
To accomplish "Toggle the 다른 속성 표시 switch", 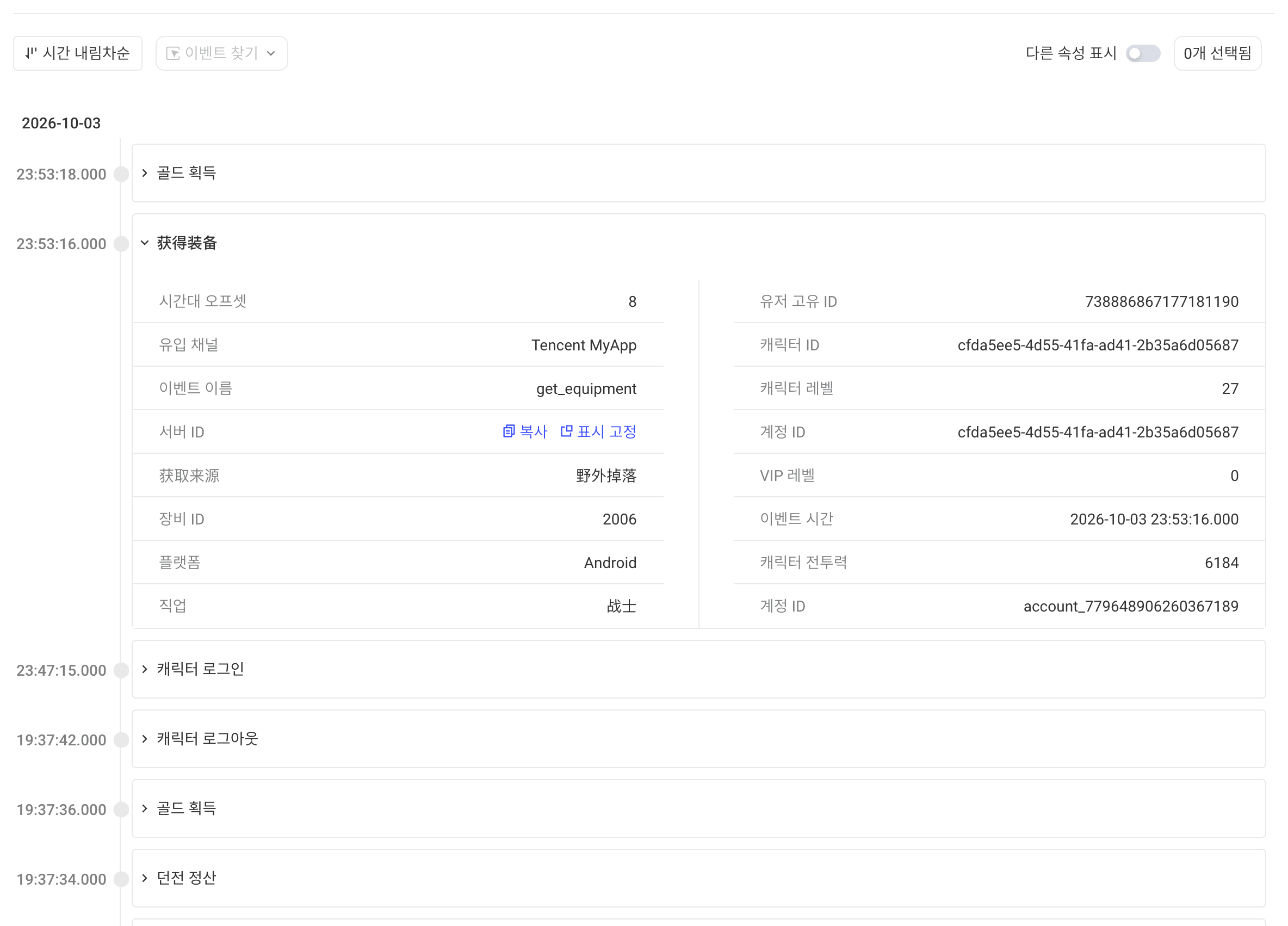I will (x=1143, y=53).
